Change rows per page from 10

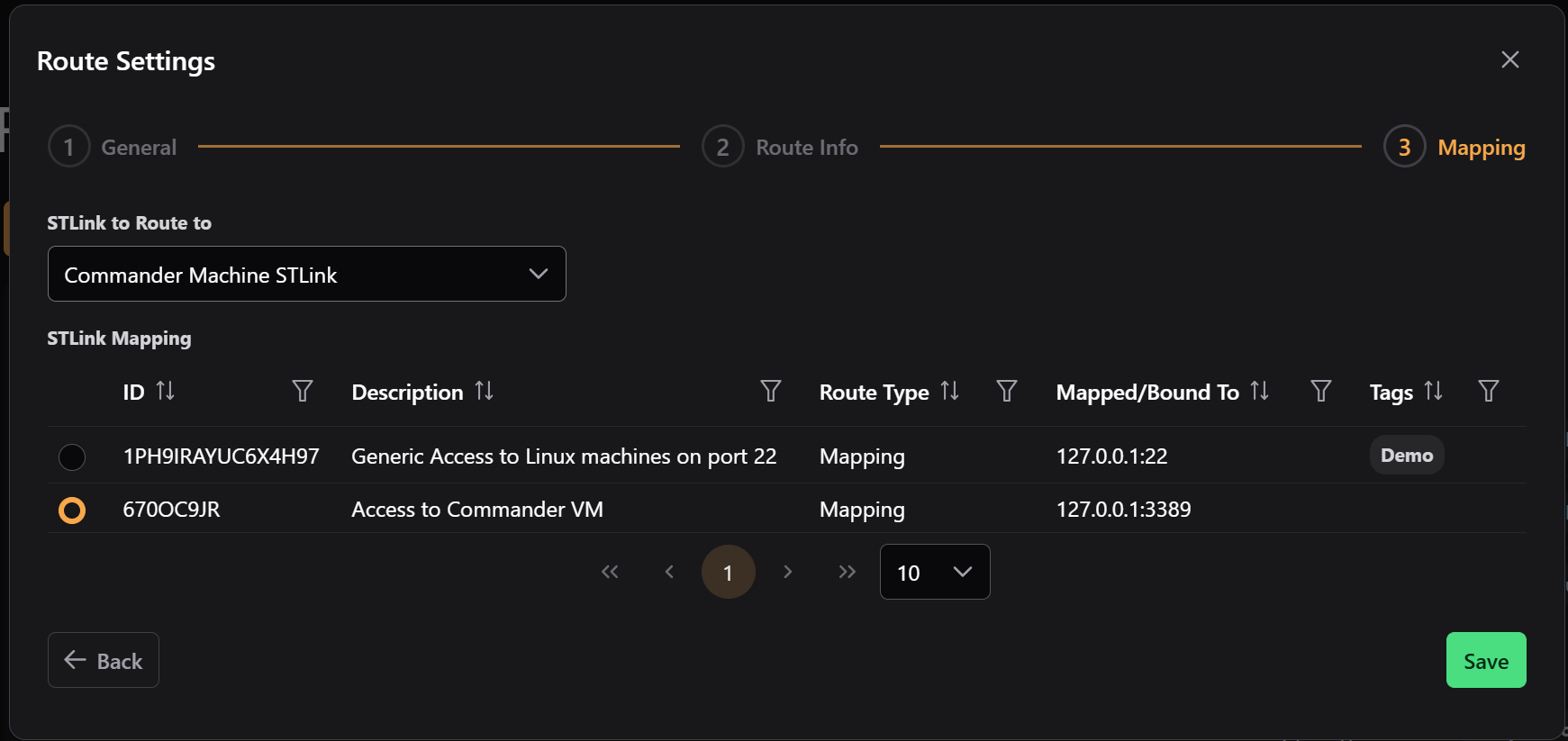click(935, 572)
